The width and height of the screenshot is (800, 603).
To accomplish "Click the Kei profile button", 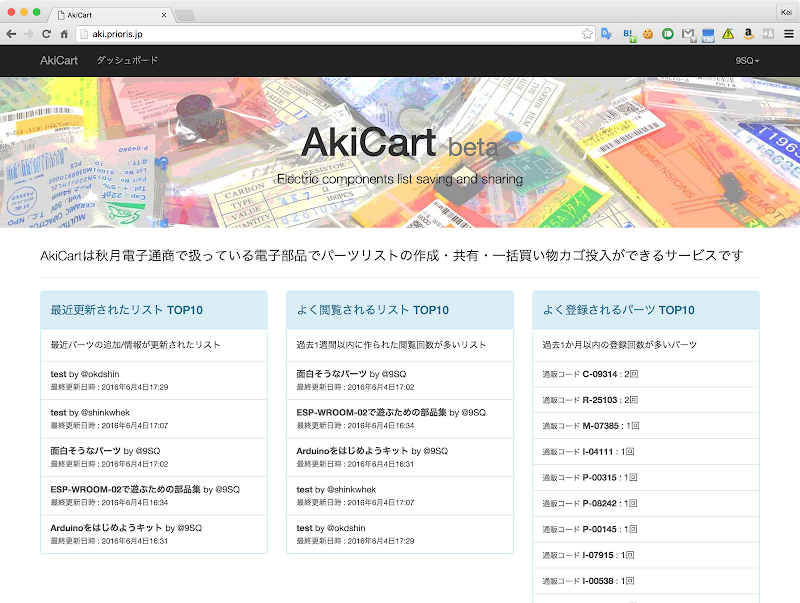I will pyautogui.click(x=786, y=12).
